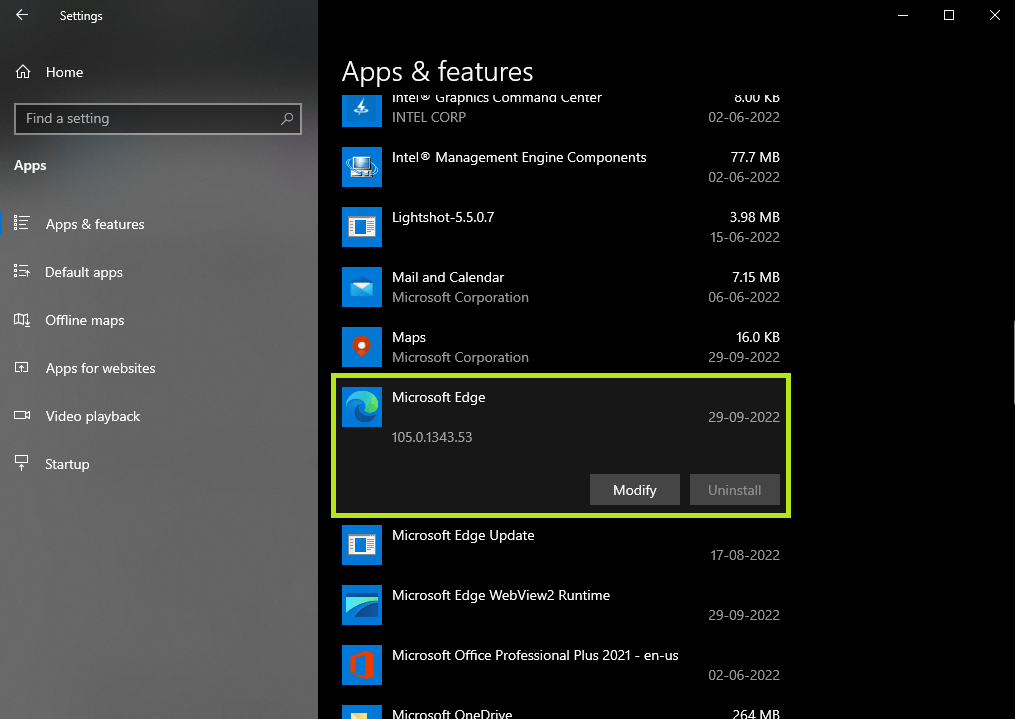Click the Offline maps icon
Screen dimensions: 1015x719
pyautogui.click(x=21, y=320)
